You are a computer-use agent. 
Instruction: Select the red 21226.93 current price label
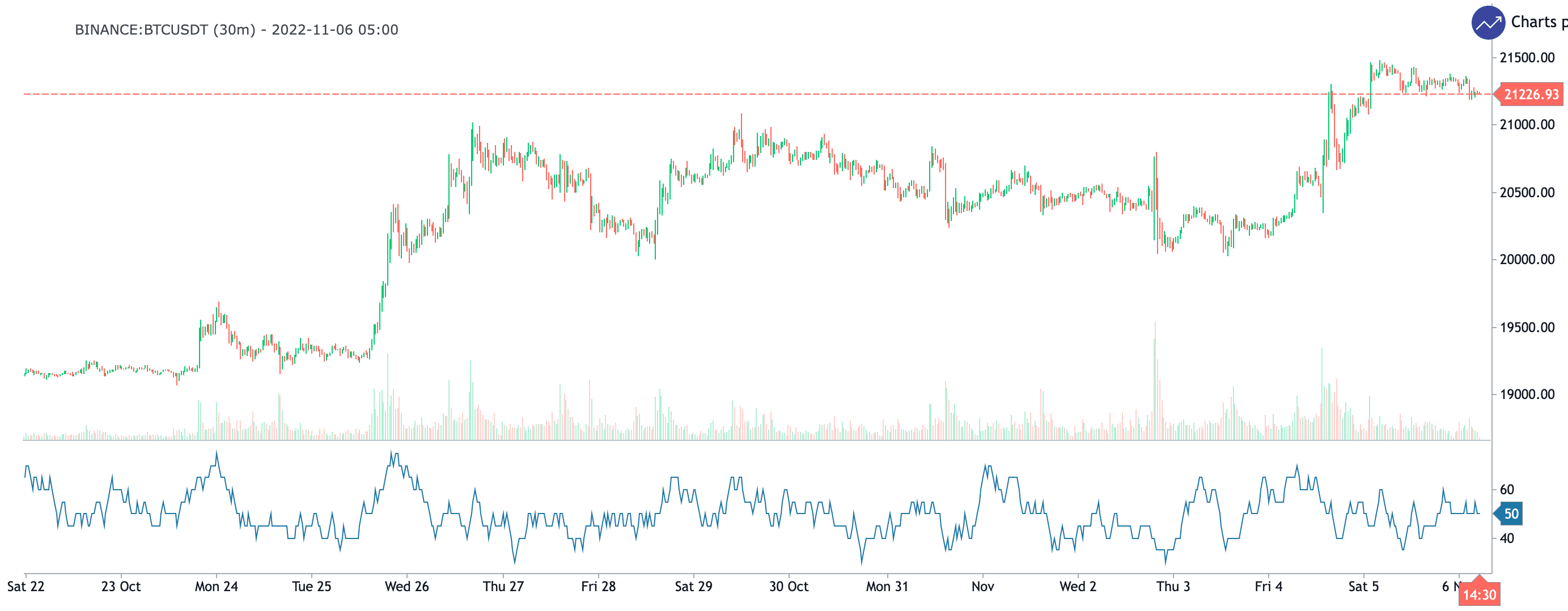[x=1531, y=94]
